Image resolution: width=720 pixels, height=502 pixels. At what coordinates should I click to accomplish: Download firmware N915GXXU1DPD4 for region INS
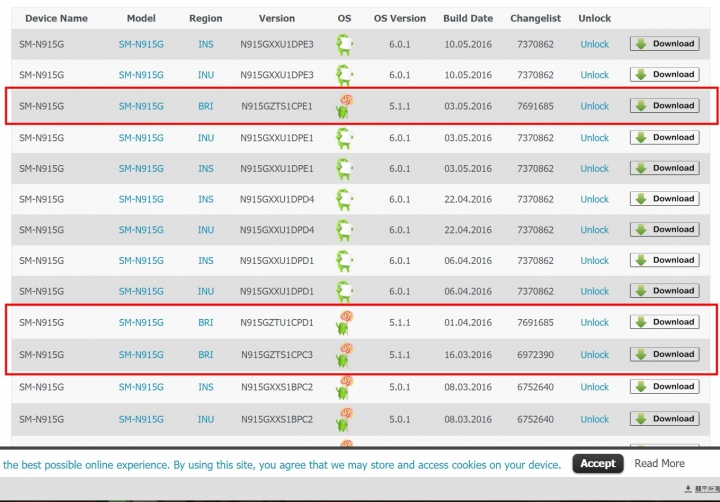(664, 199)
